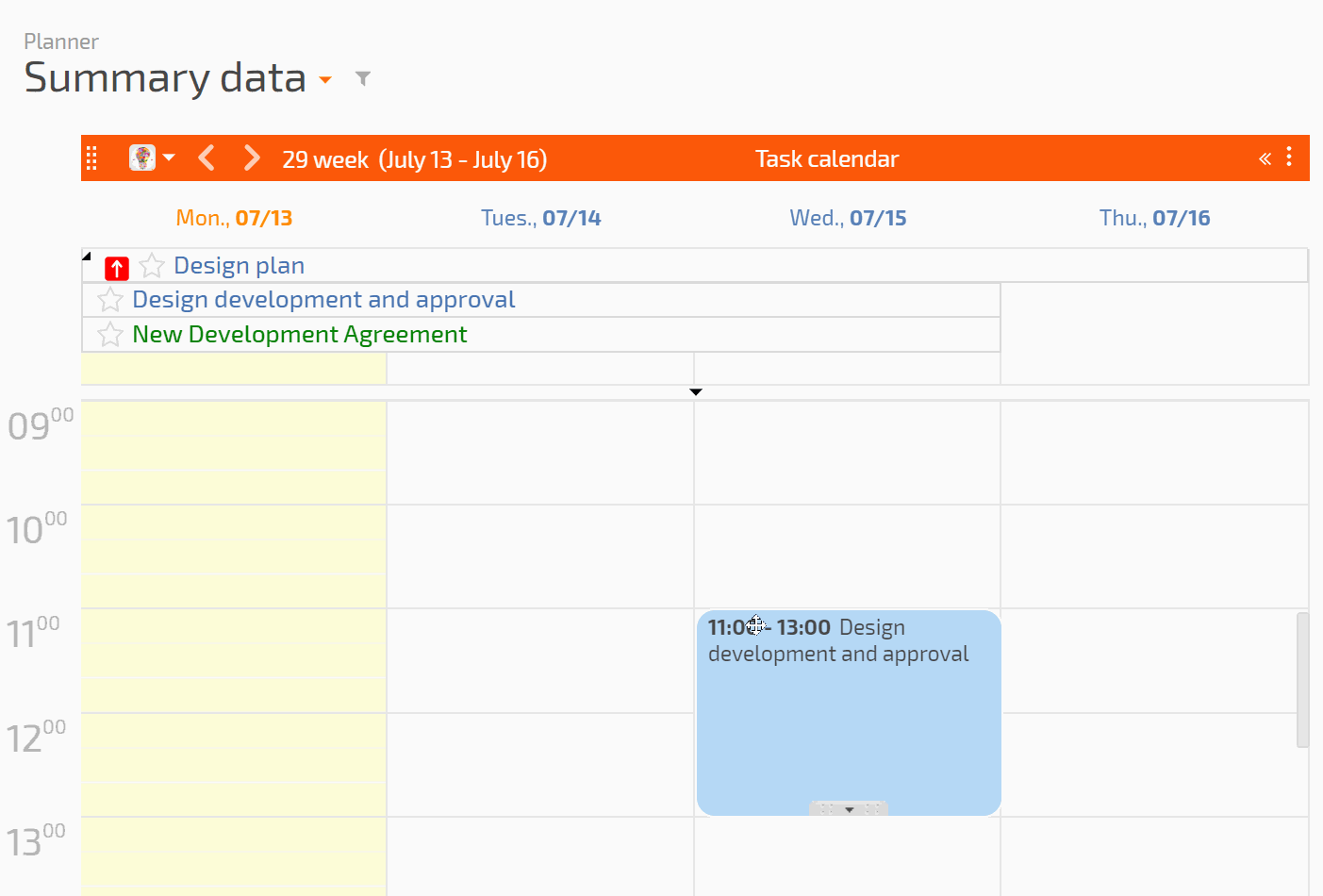The image size is (1323, 896).
Task: Expand the view picker dropdown arrow
Action: [169, 158]
